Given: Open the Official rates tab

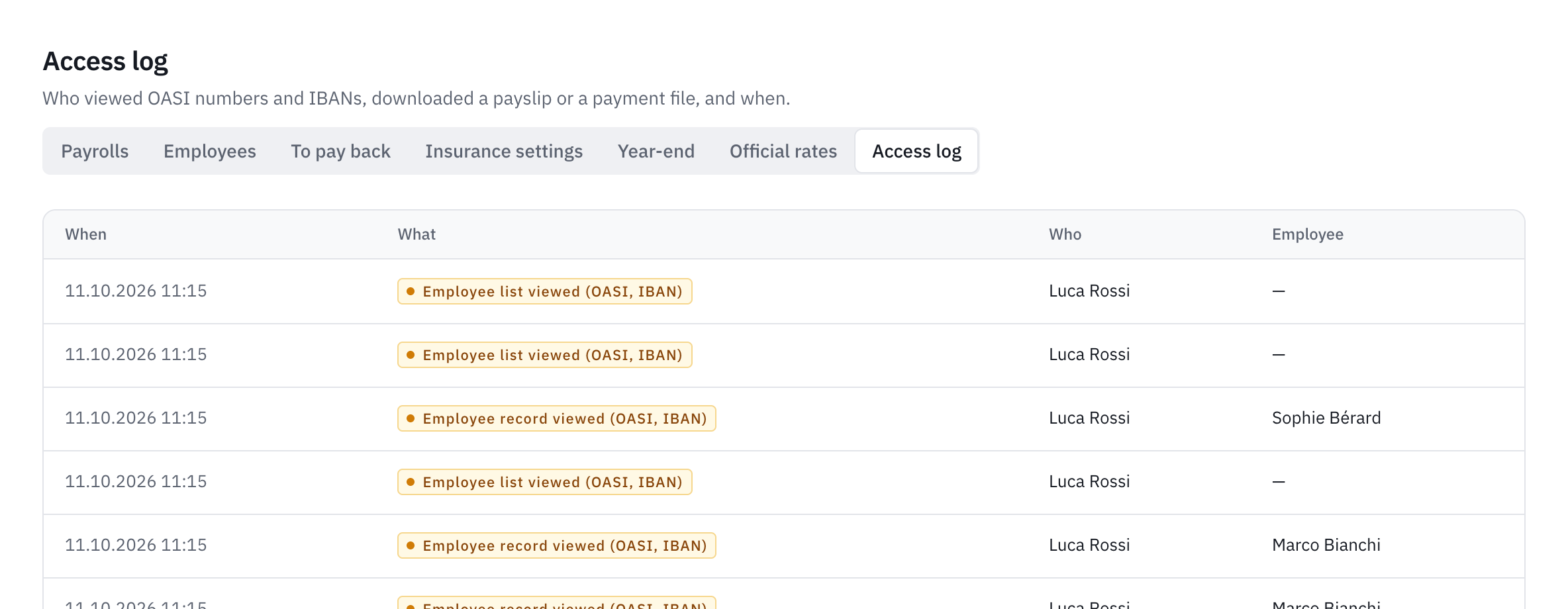Looking at the screenshot, I should (x=783, y=152).
